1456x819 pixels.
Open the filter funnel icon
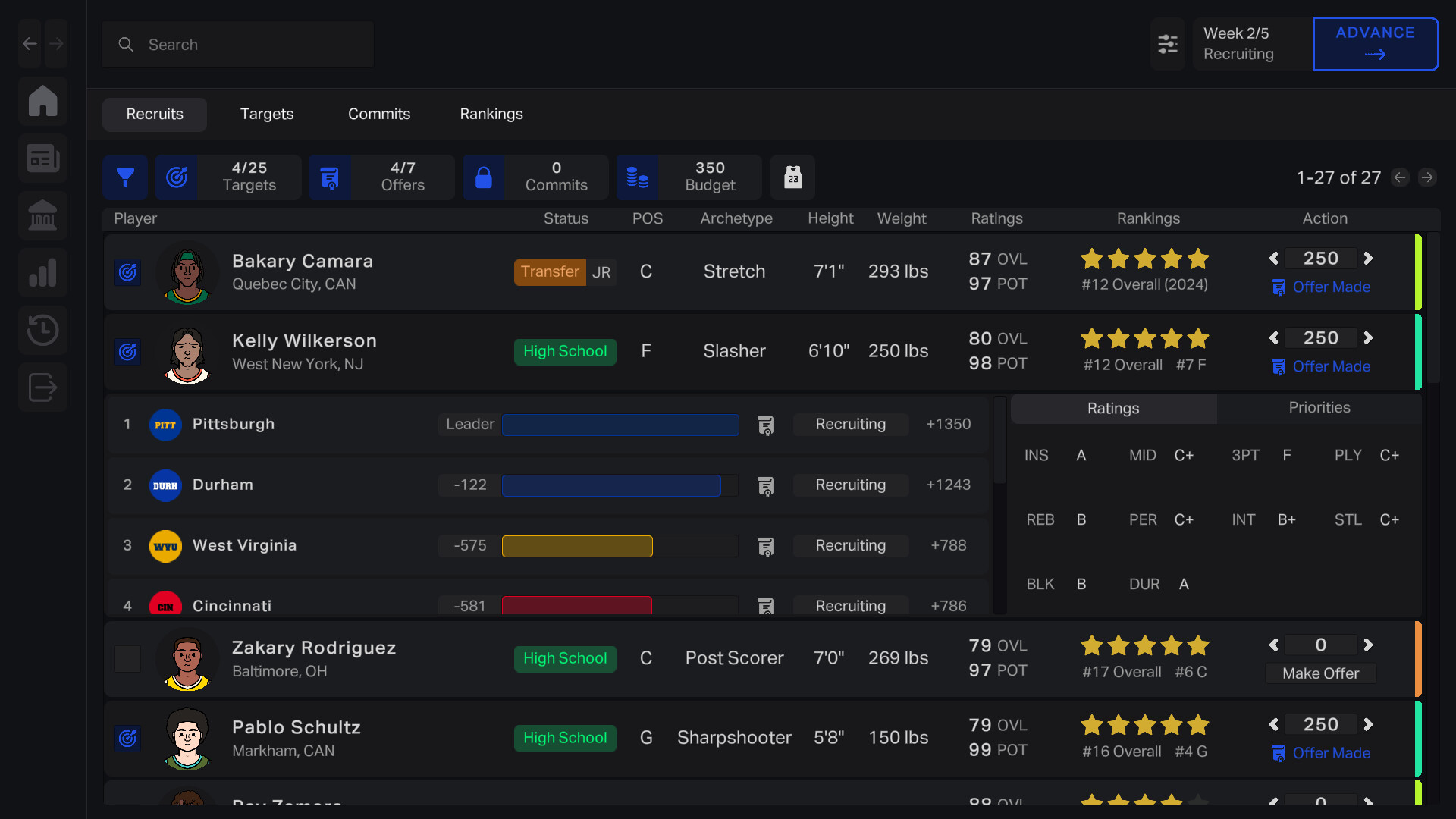(x=125, y=177)
